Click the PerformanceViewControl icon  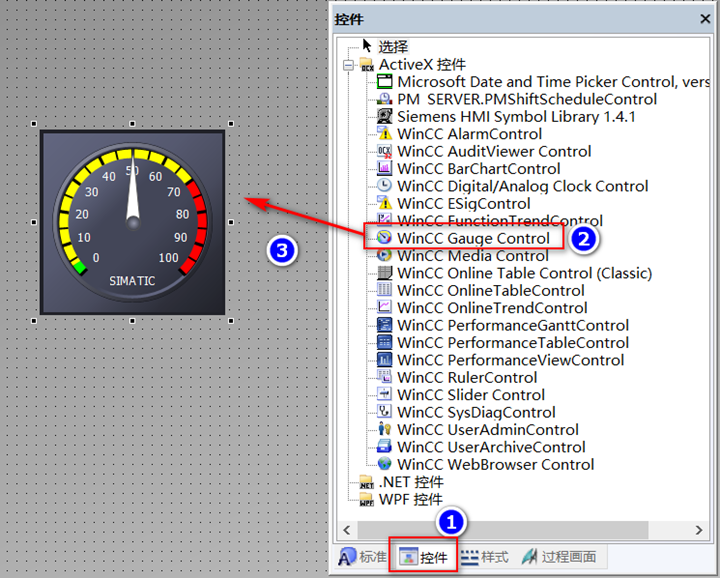pyautogui.click(x=384, y=360)
